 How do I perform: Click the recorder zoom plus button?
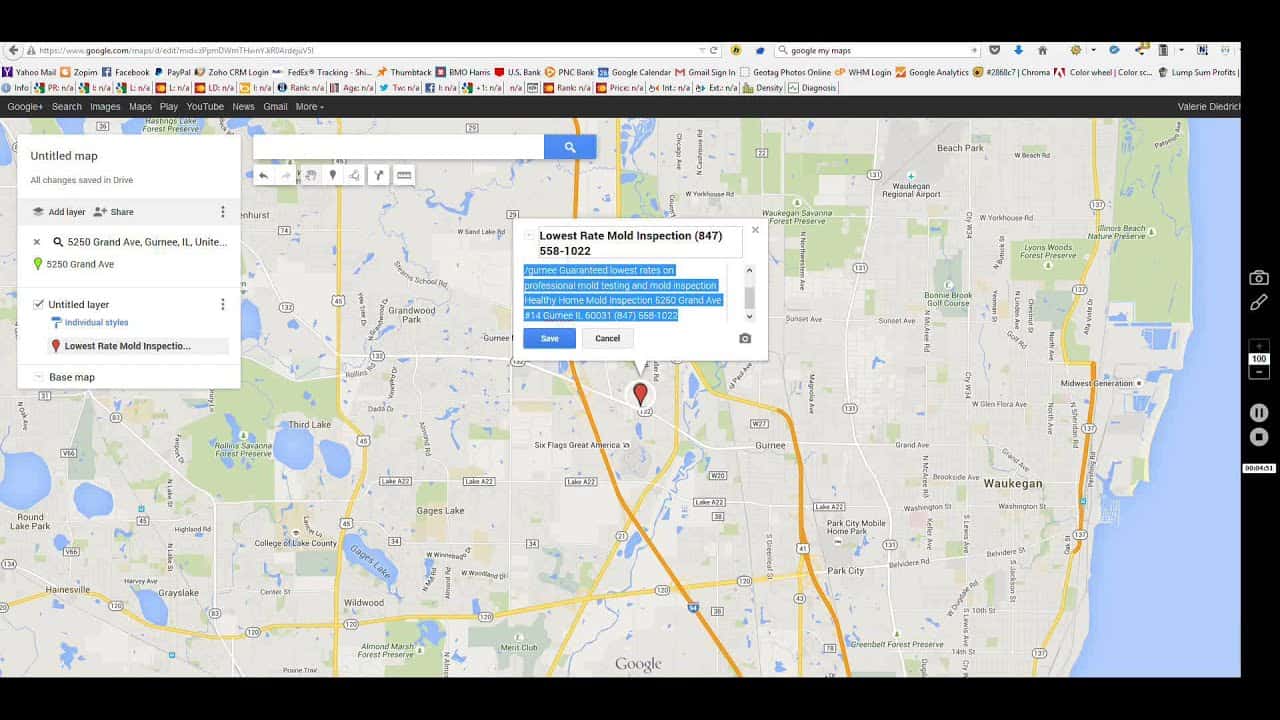1259,346
